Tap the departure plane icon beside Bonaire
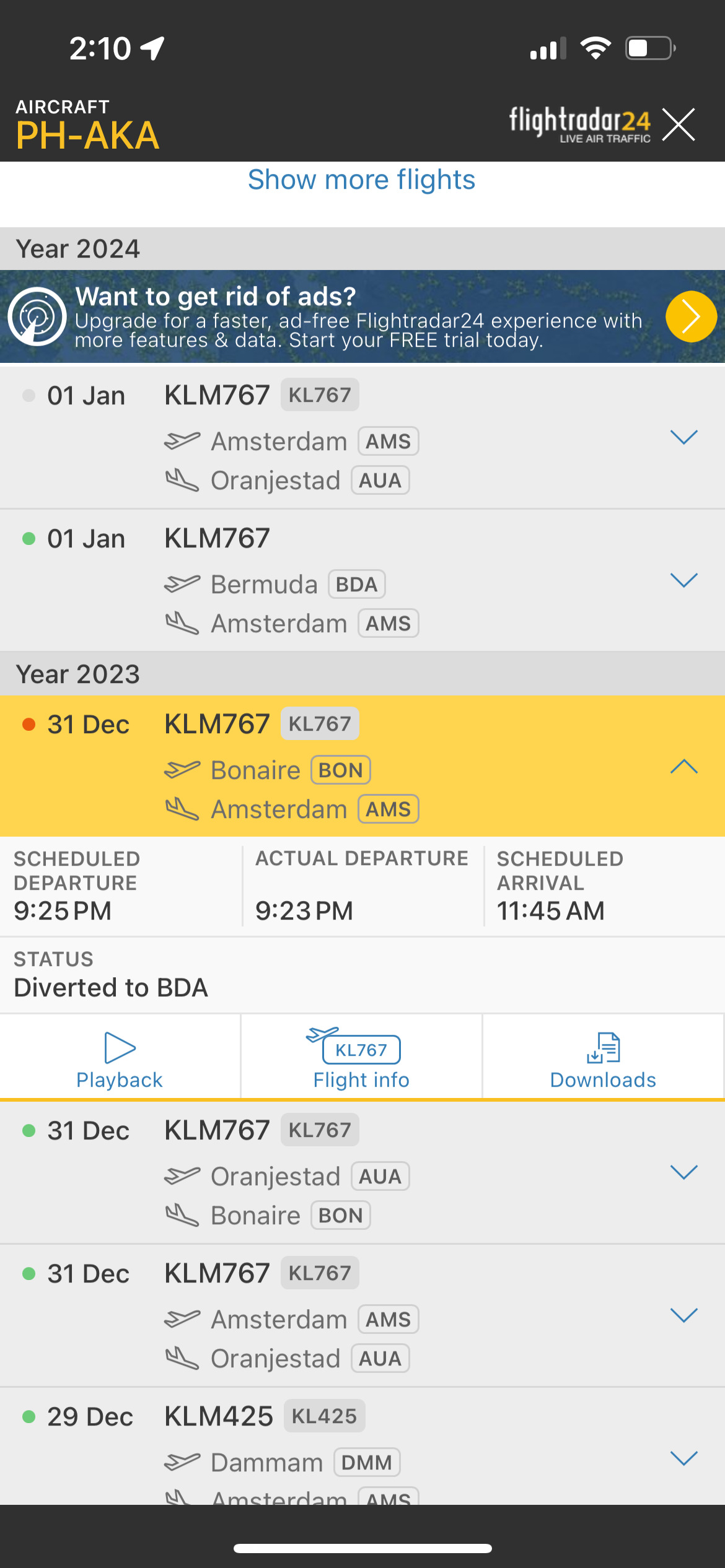The height and width of the screenshot is (1568, 725). 182,770
